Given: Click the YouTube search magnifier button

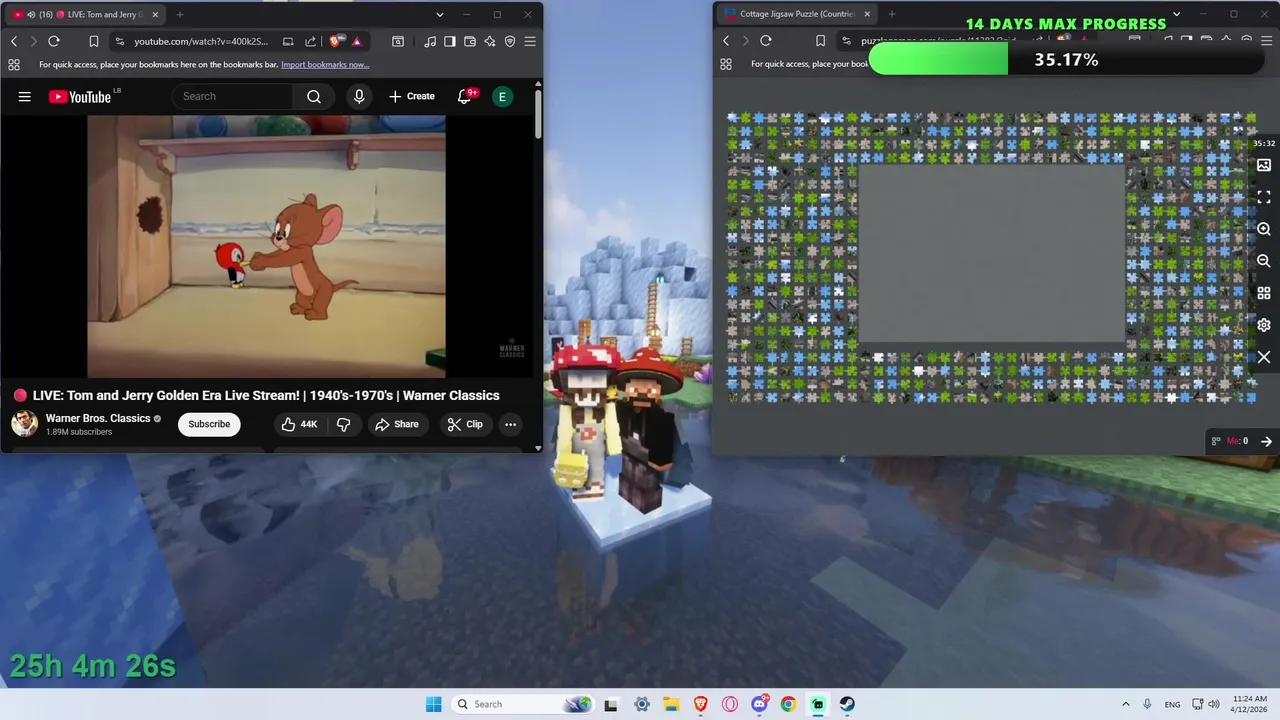Looking at the screenshot, I should (314, 97).
